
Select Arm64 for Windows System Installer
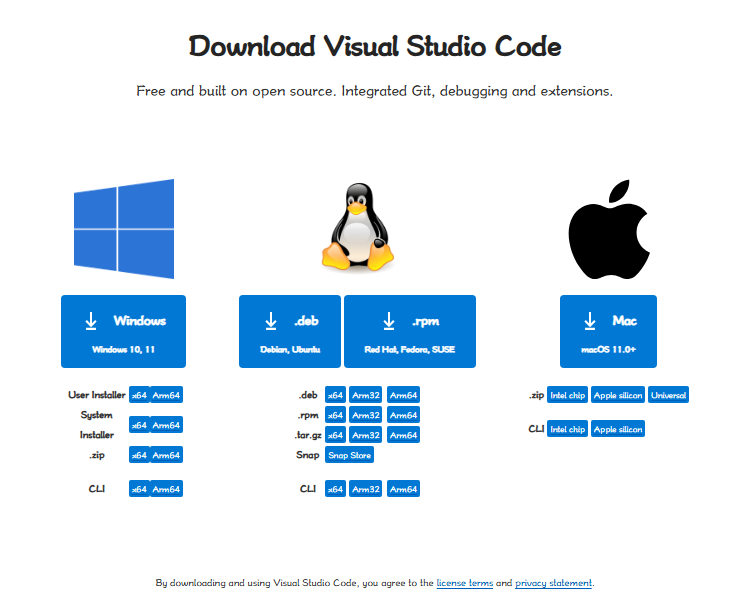(x=166, y=425)
